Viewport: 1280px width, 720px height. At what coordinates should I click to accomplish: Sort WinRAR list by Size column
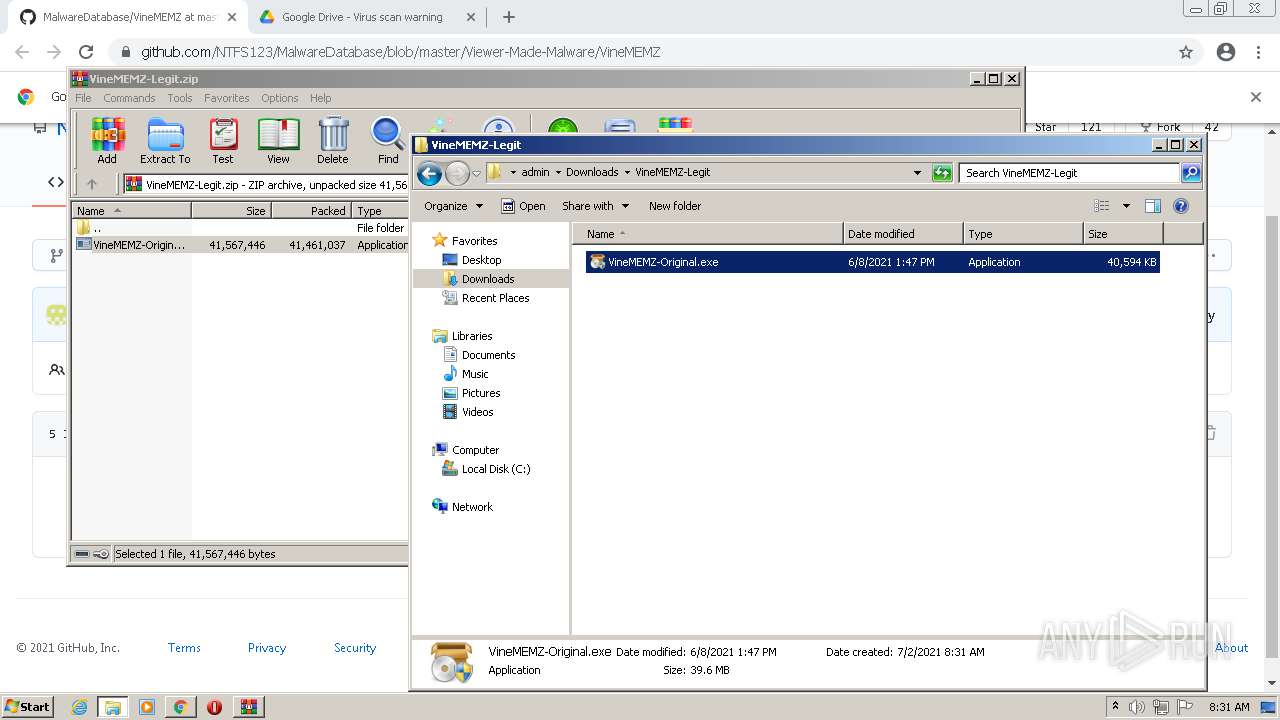pyautogui.click(x=231, y=211)
